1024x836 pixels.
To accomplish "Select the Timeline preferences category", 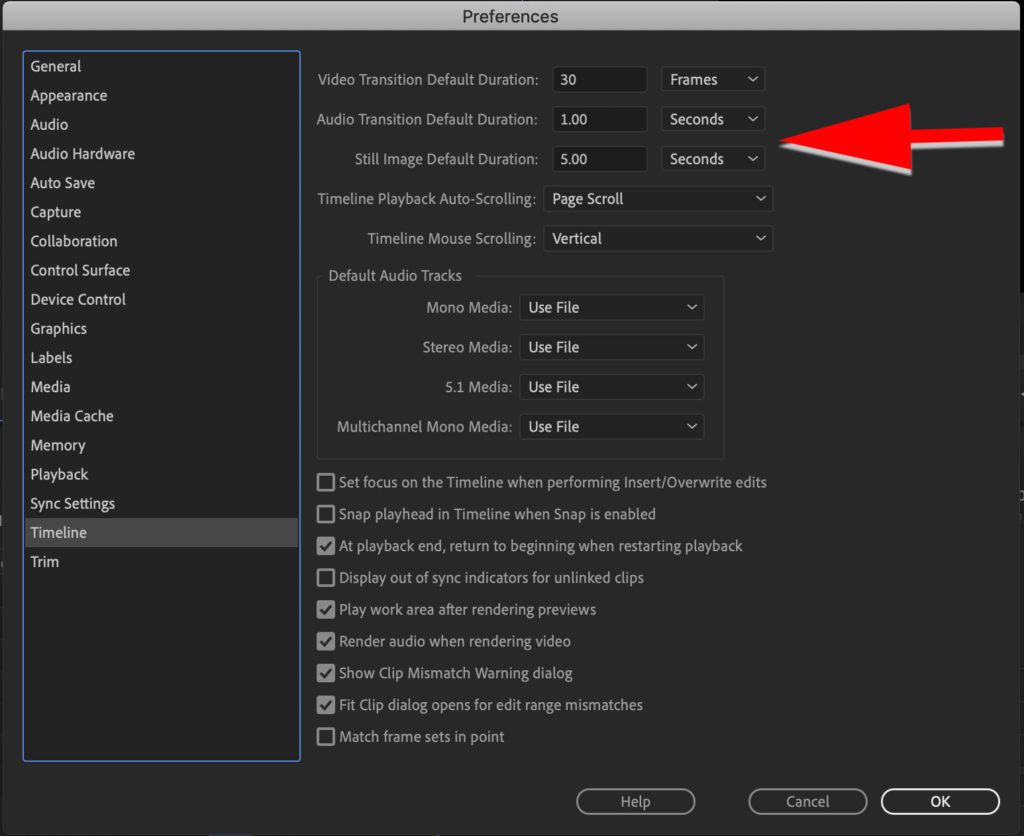I will [x=161, y=533].
